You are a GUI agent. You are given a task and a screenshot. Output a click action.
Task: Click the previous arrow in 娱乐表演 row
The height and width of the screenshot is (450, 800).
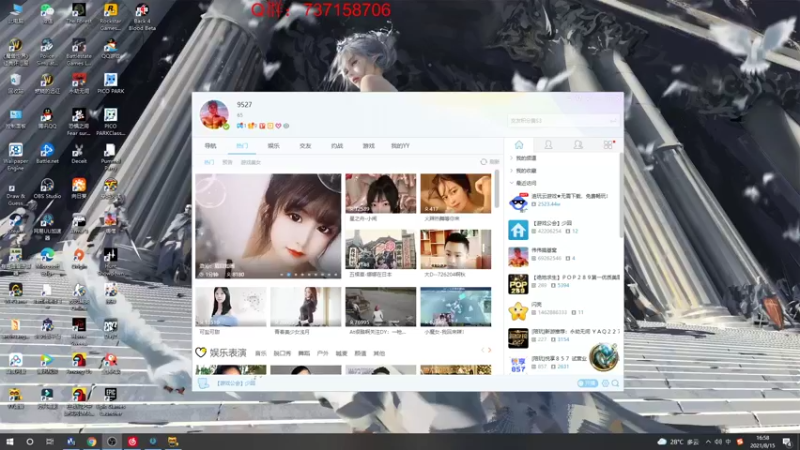coord(483,350)
